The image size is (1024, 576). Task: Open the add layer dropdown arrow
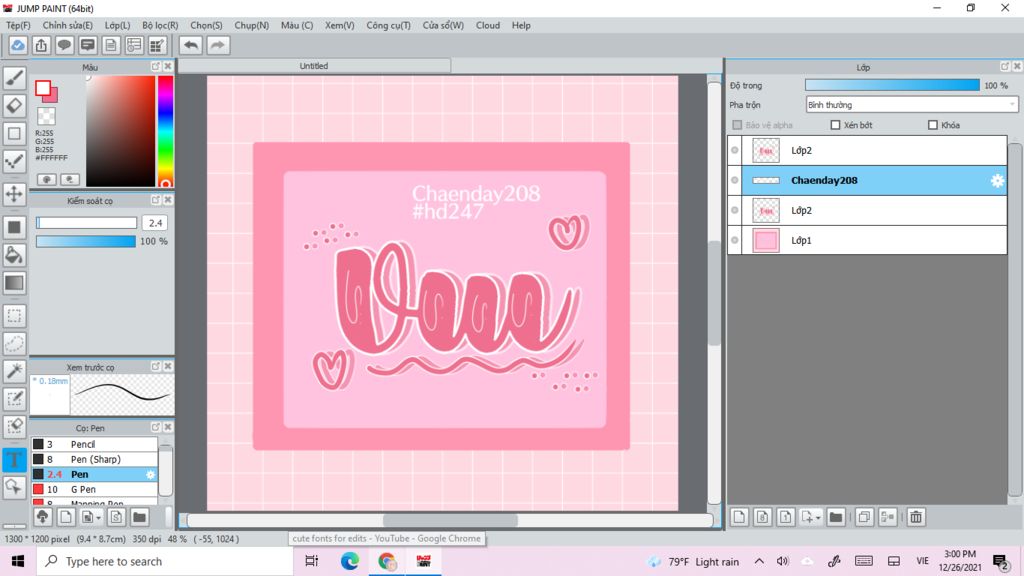click(x=818, y=518)
